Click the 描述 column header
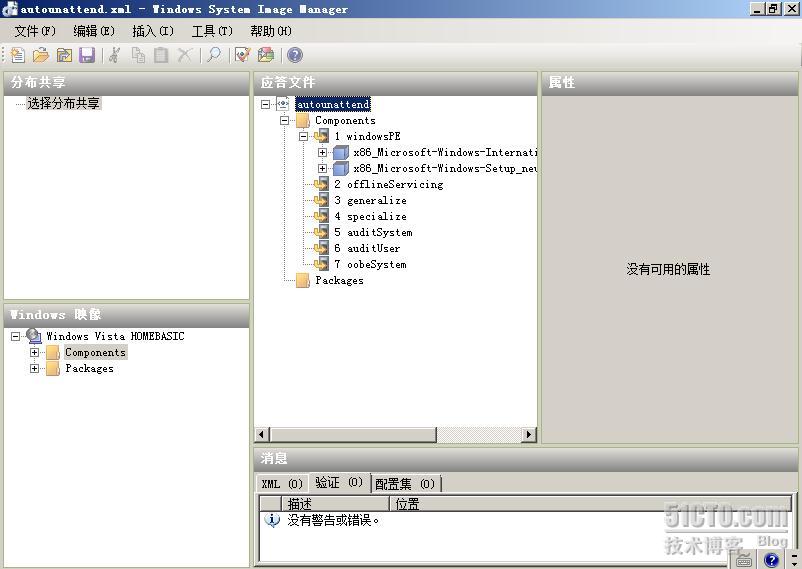This screenshot has height=569, width=802. click(x=336, y=504)
